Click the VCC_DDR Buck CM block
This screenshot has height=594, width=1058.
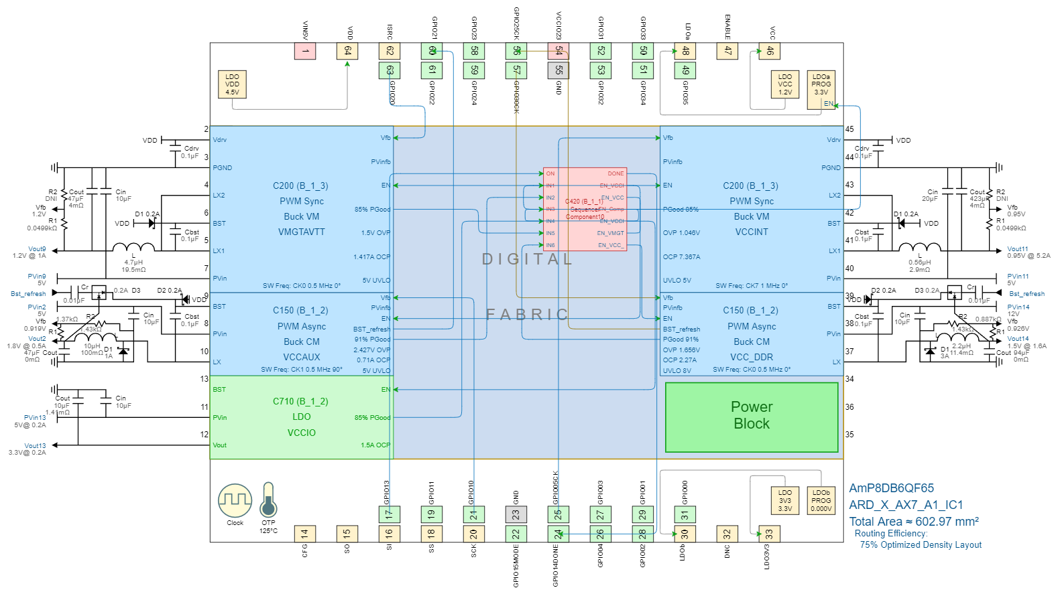[751, 334]
